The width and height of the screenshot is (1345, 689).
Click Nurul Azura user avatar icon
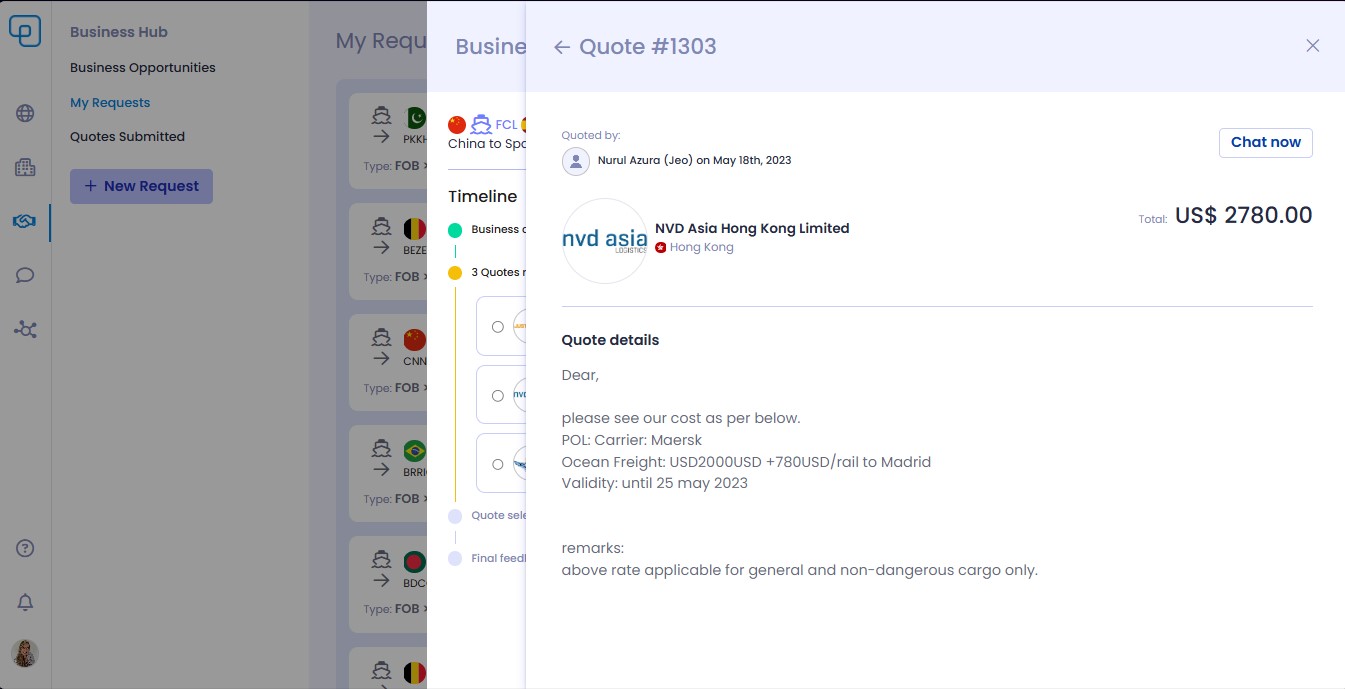576,161
